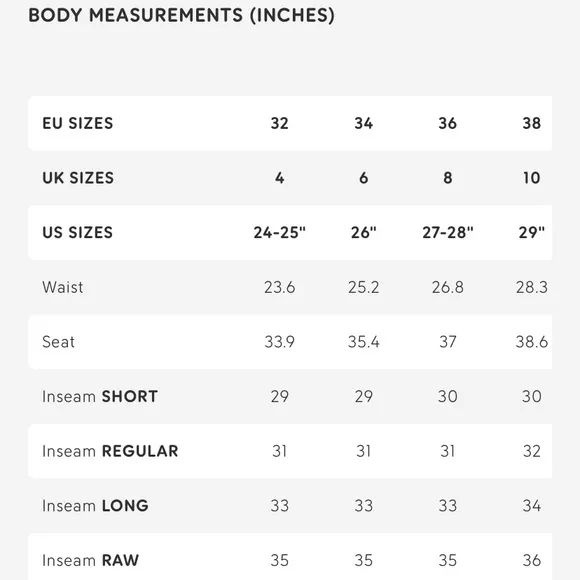
Task: Click UK size 6 cell
Action: pos(364,178)
